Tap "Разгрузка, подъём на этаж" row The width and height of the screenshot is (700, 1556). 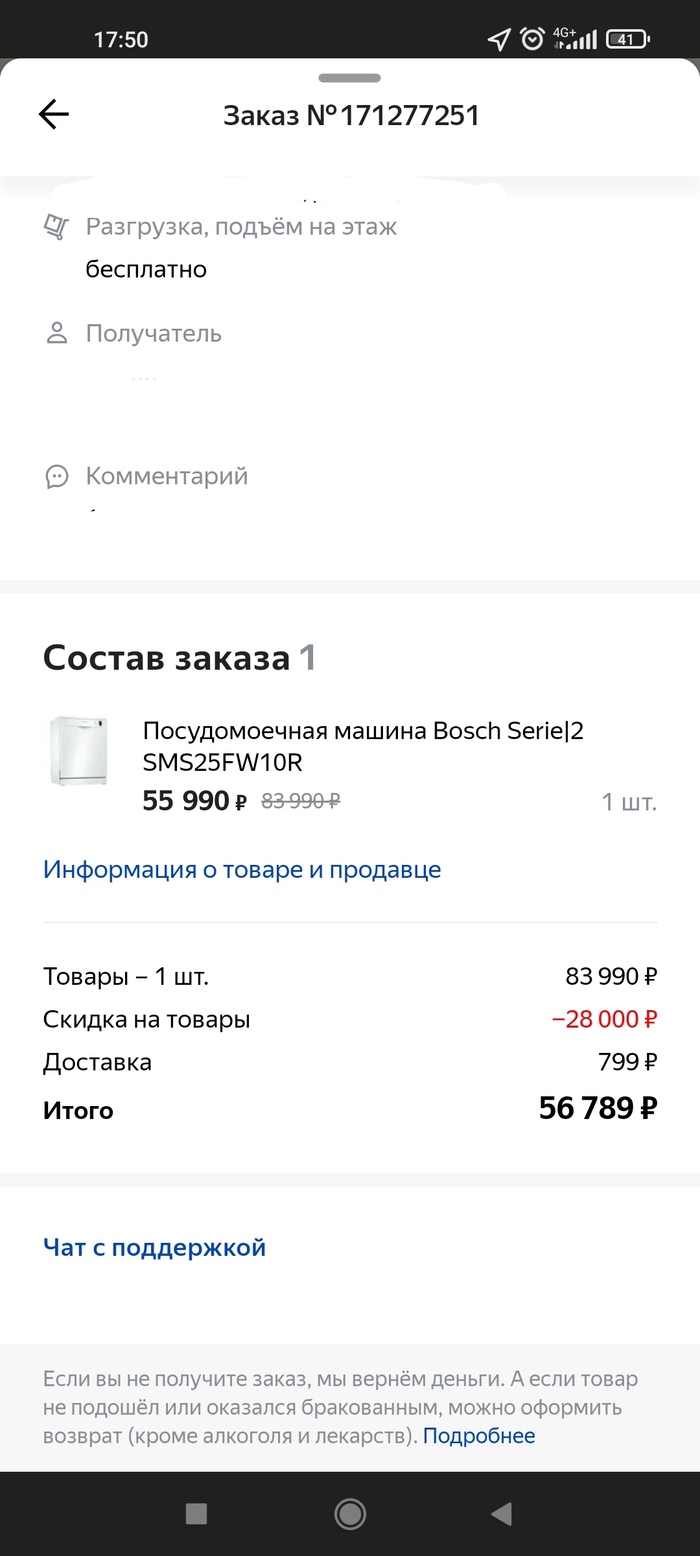241,227
